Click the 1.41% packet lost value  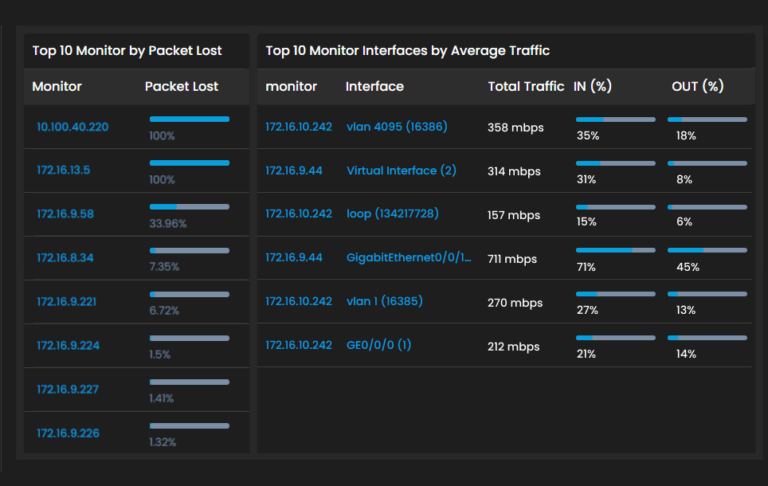tap(162, 398)
